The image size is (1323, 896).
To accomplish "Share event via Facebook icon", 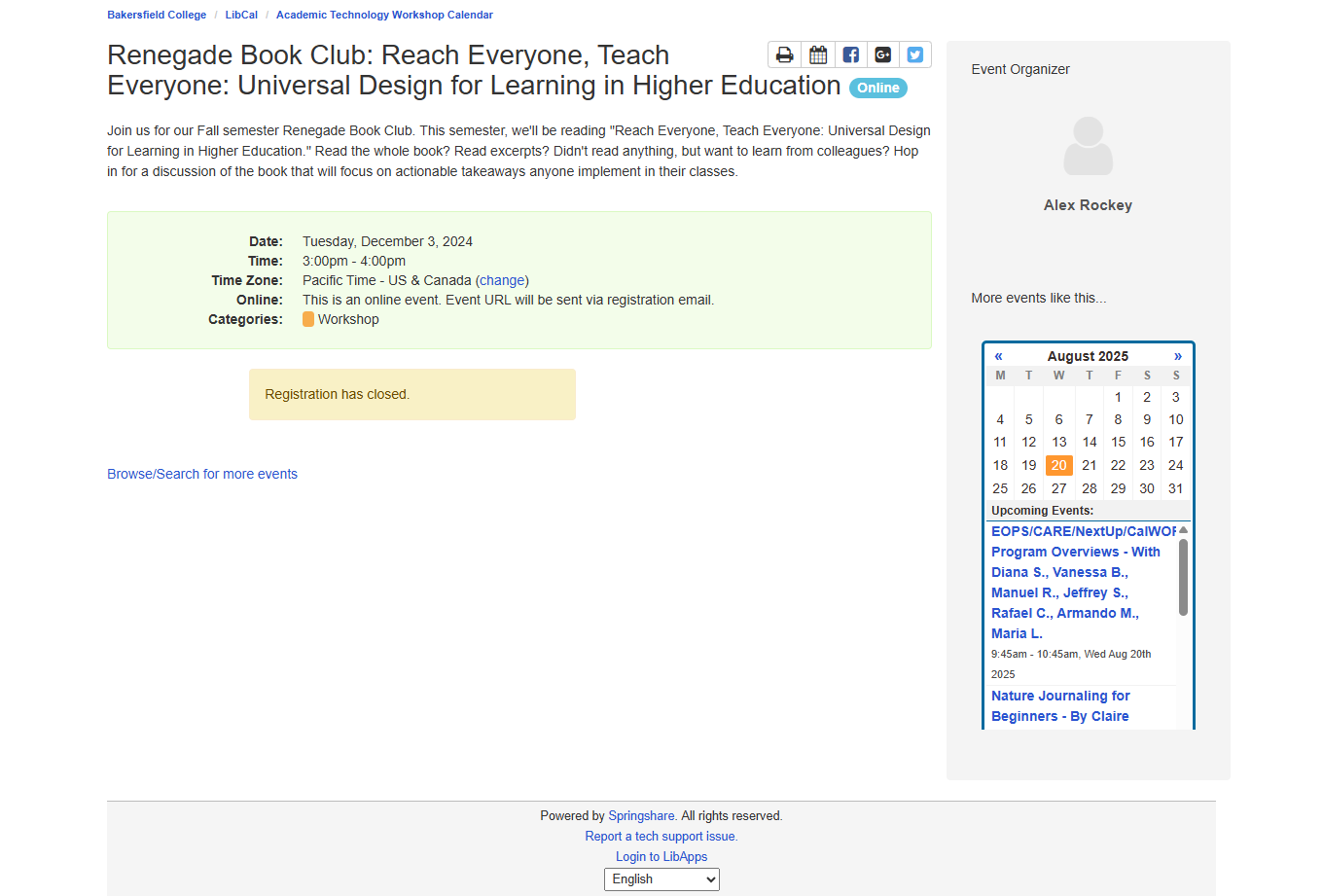I will (850, 54).
